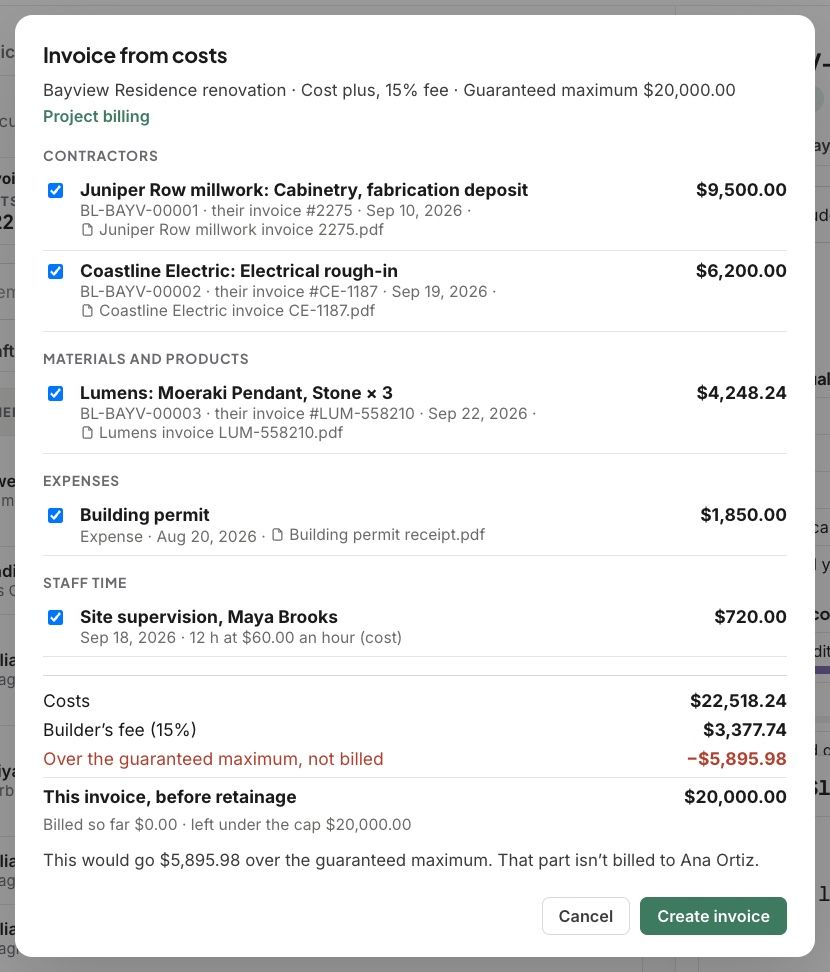Click the BL-BAYV-00003 reference line
This screenshot has width=830, height=972.
(x=307, y=414)
